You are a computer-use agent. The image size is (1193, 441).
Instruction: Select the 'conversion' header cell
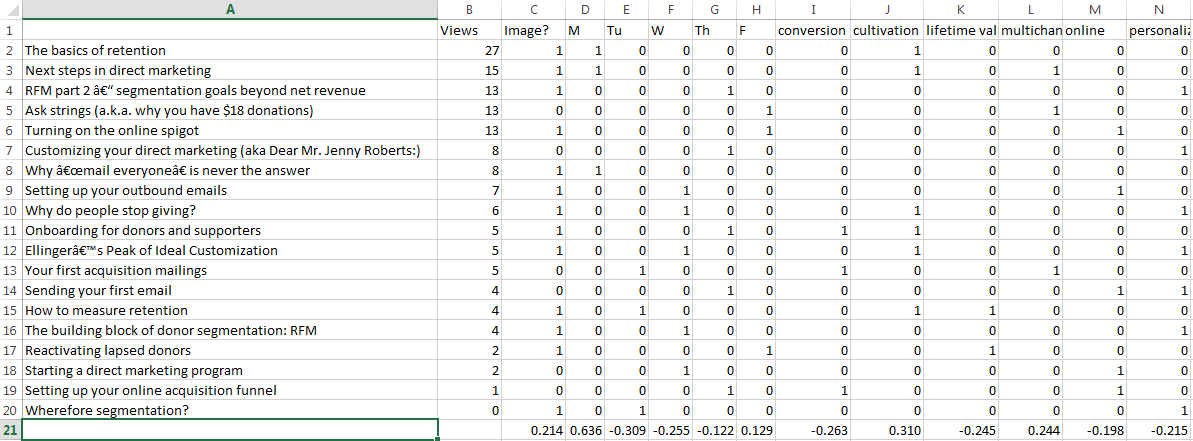pyautogui.click(x=812, y=30)
